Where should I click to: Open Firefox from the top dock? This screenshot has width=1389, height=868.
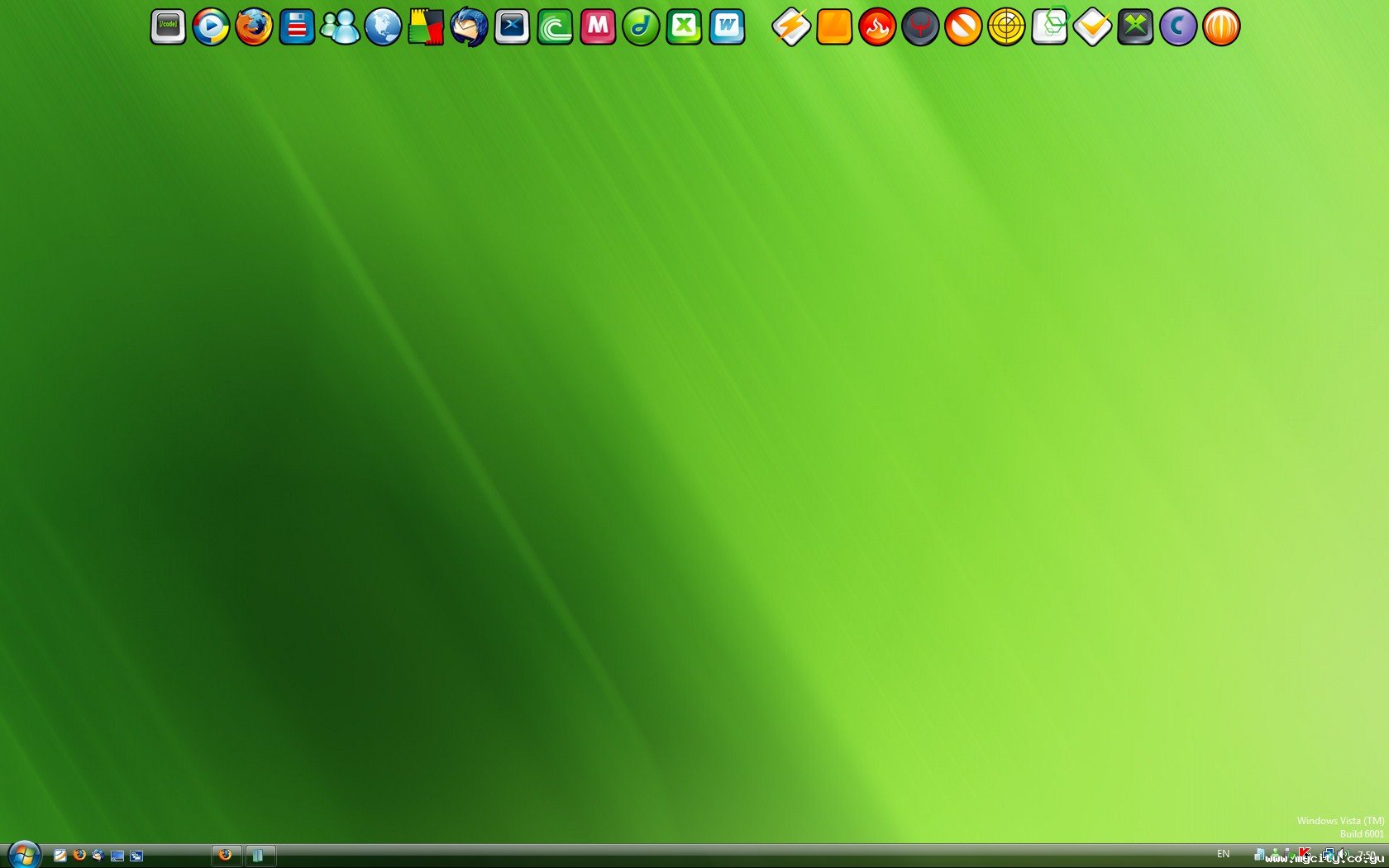[254, 26]
